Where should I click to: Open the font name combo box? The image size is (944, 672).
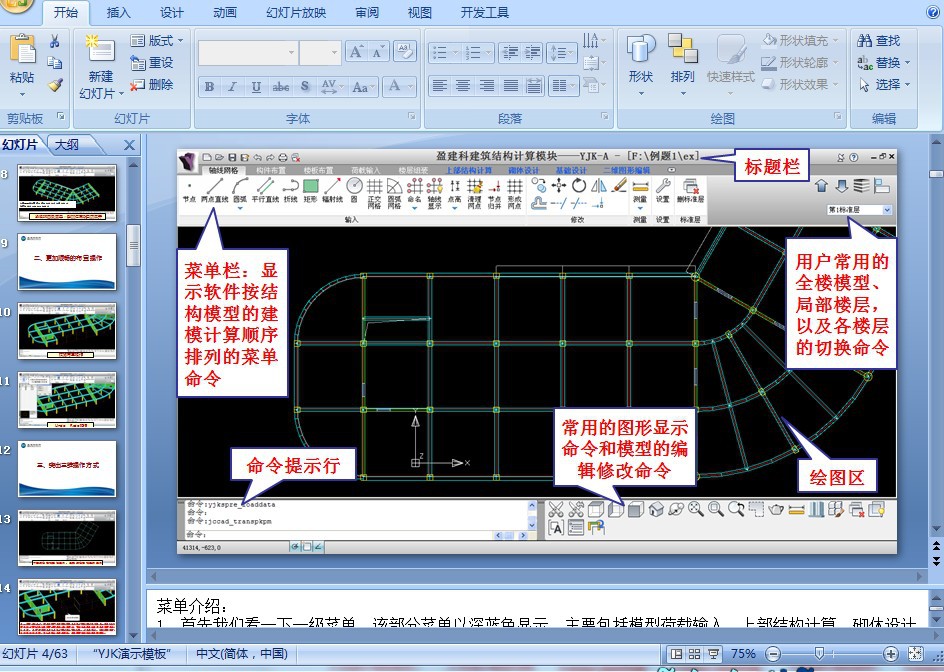tap(248, 53)
